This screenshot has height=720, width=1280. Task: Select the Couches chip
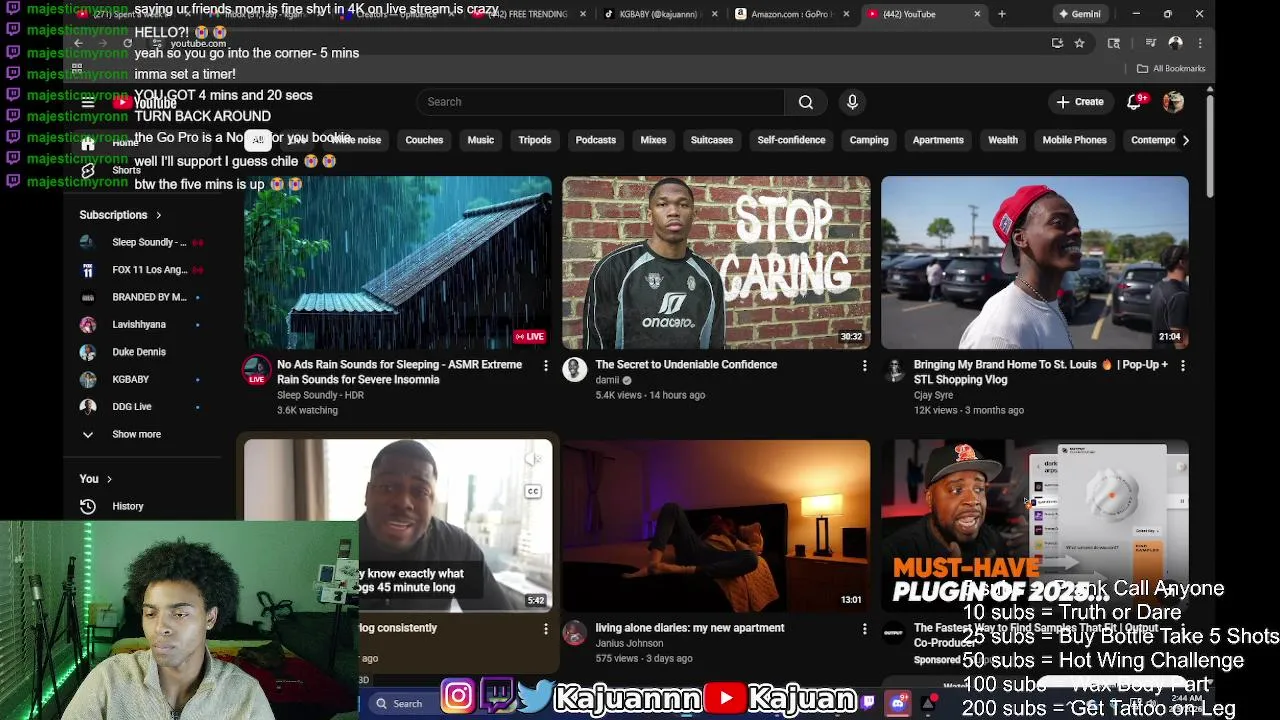click(424, 140)
